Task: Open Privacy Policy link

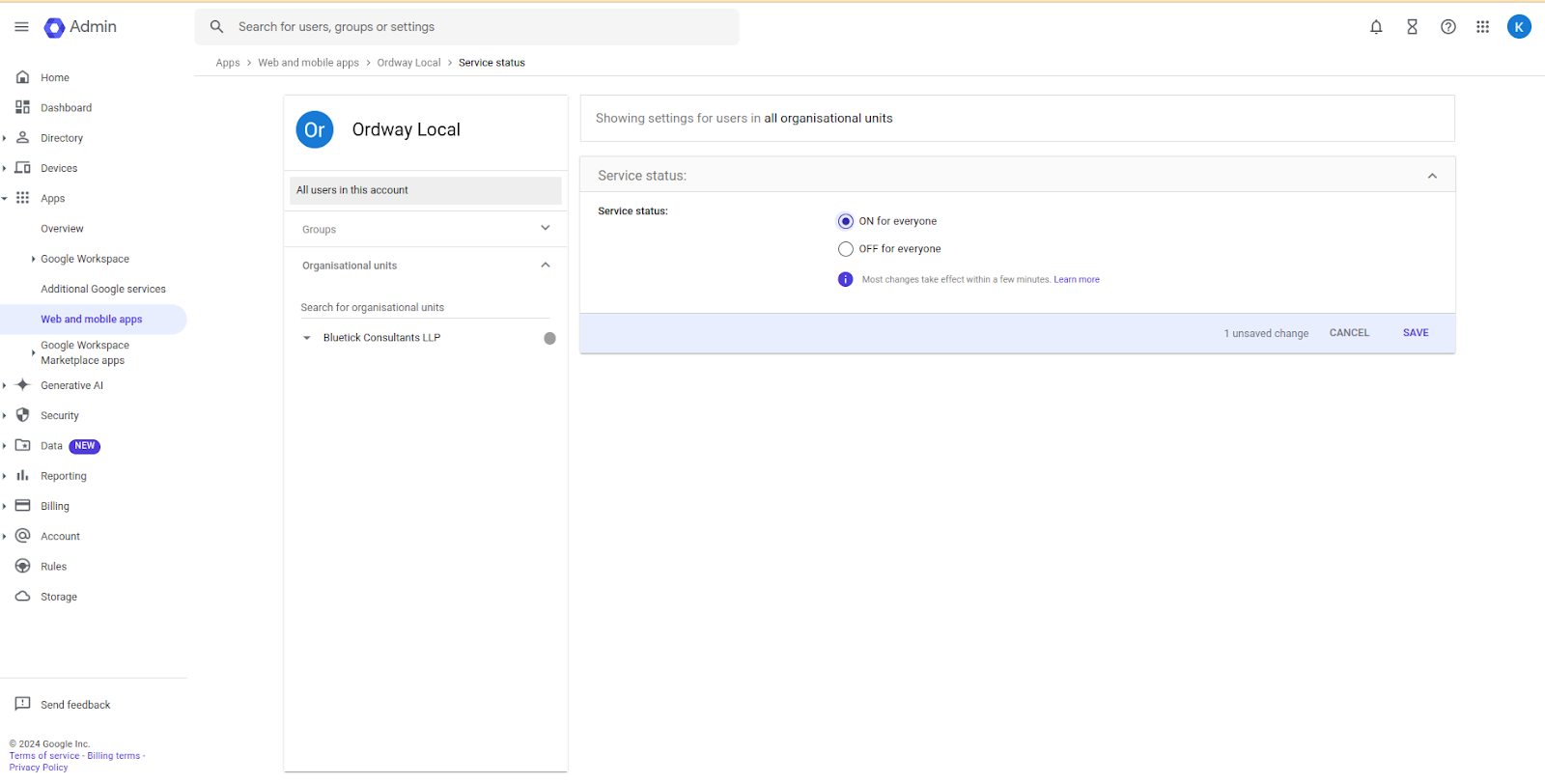Action: pos(39,768)
